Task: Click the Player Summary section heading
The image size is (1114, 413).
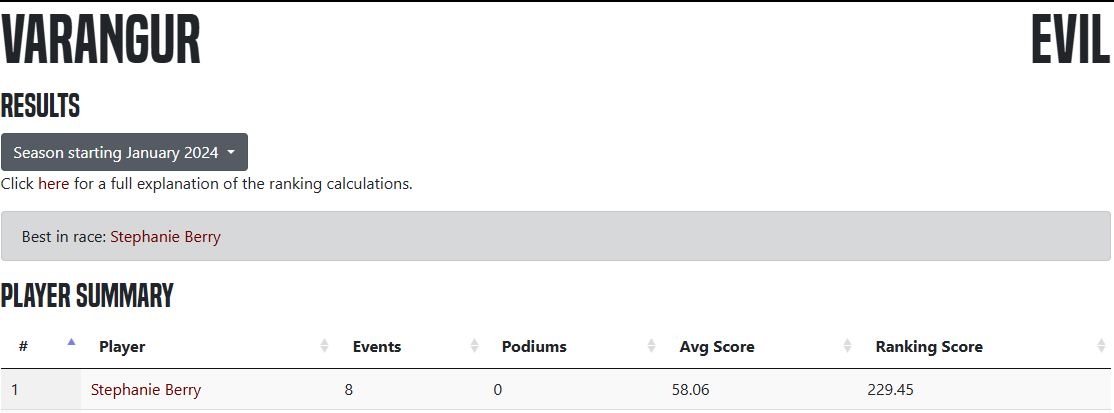Action: [x=87, y=296]
